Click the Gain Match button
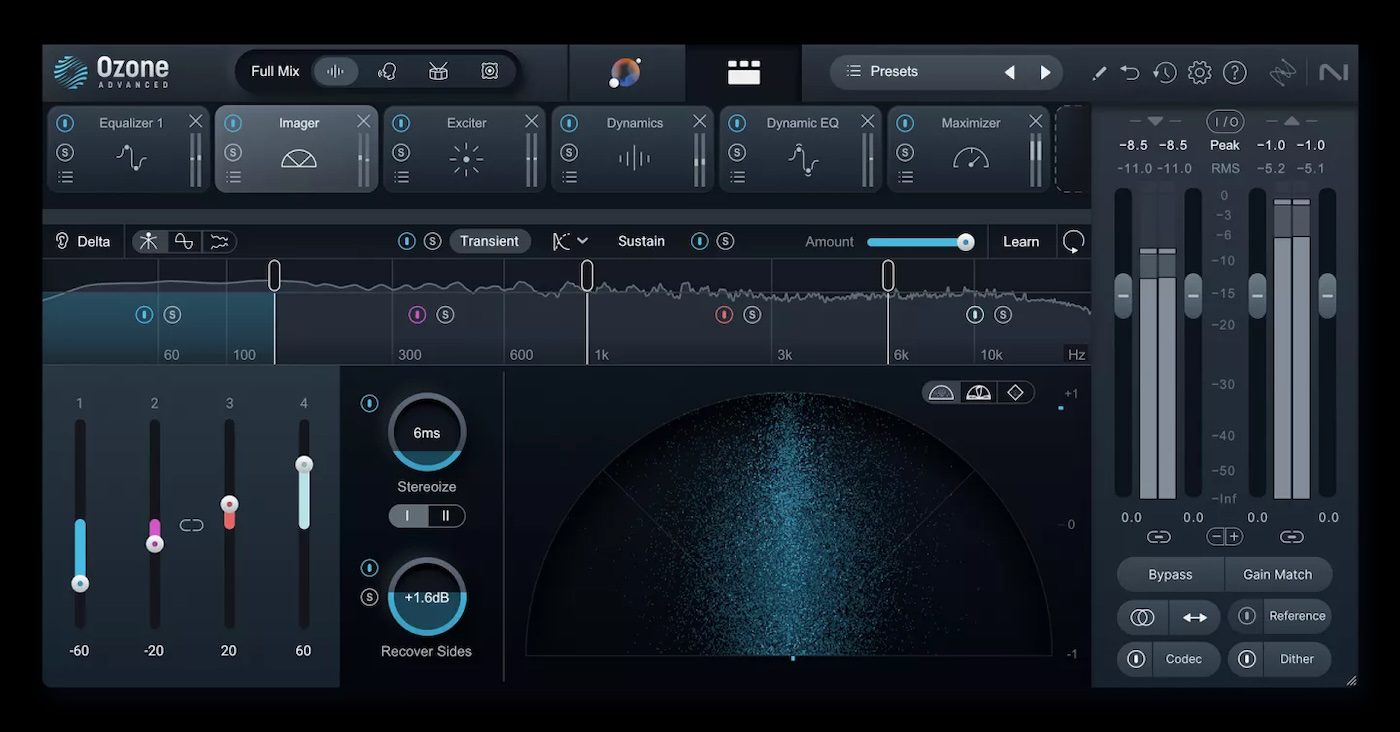Image resolution: width=1400 pixels, height=732 pixels. [x=1279, y=574]
